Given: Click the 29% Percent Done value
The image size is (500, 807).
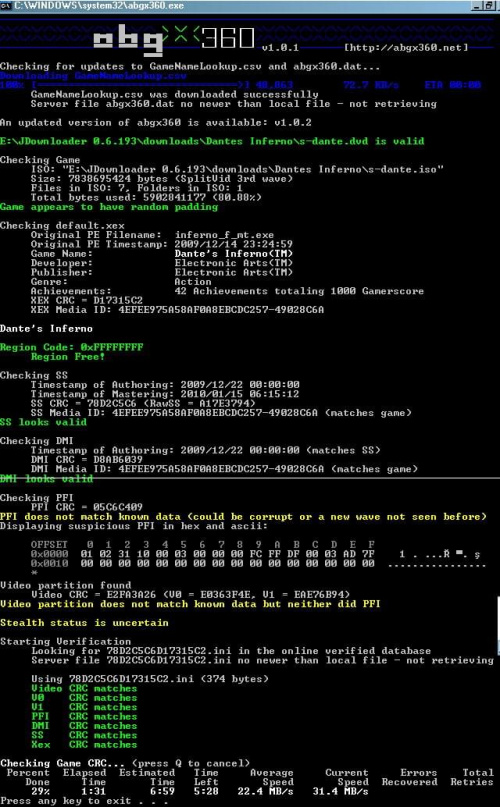Looking at the screenshot, I should click(40, 791).
